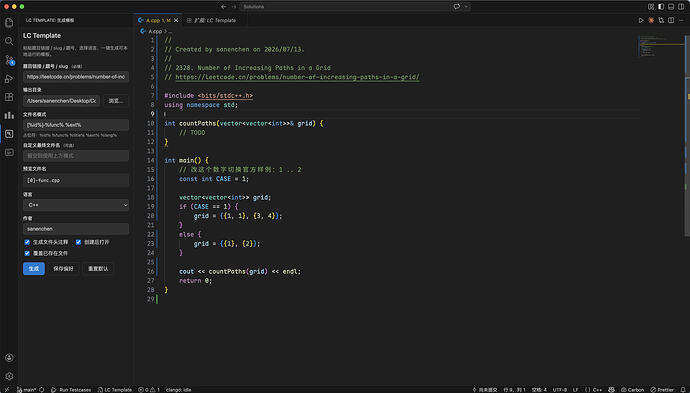The image size is (690, 393).
Task: Click the Solutions search box in title bar
Action: [x=345, y=7]
